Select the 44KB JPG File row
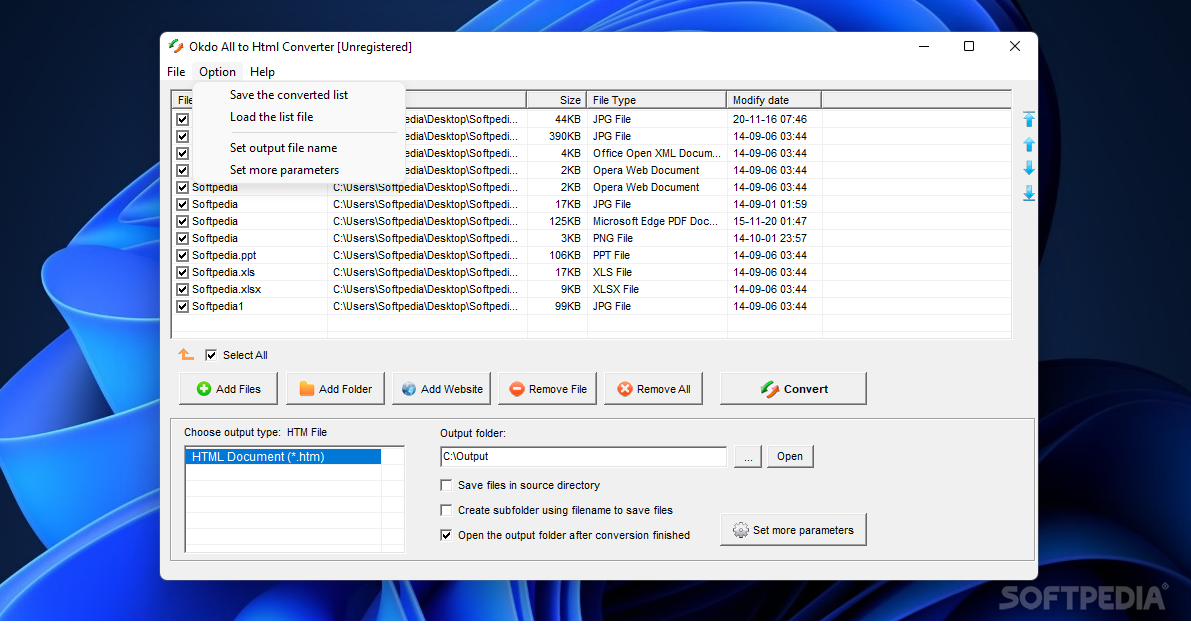Screen dimensions: 1191x625 coord(592,119)
